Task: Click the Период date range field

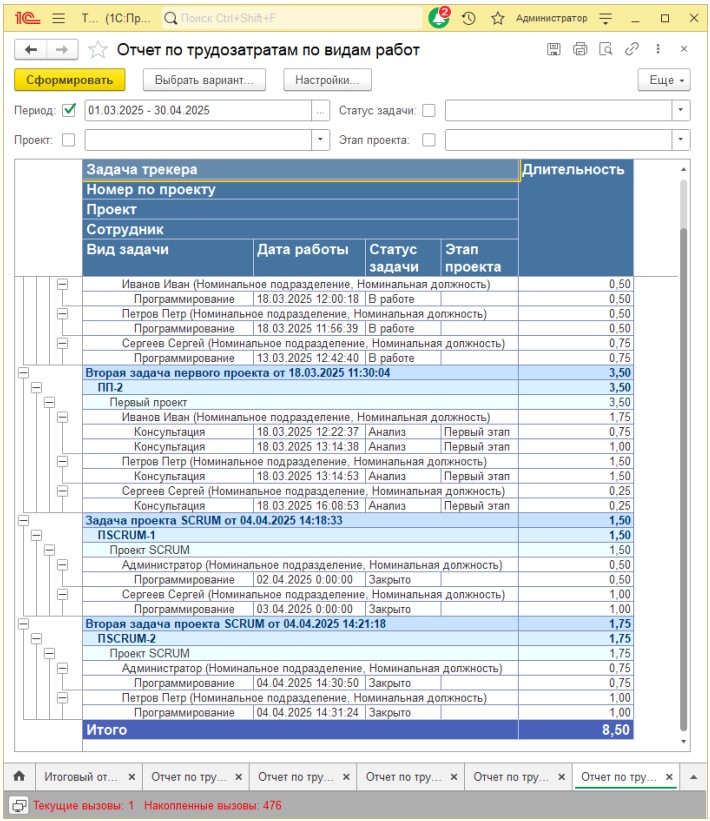Action: coord(198,110)
